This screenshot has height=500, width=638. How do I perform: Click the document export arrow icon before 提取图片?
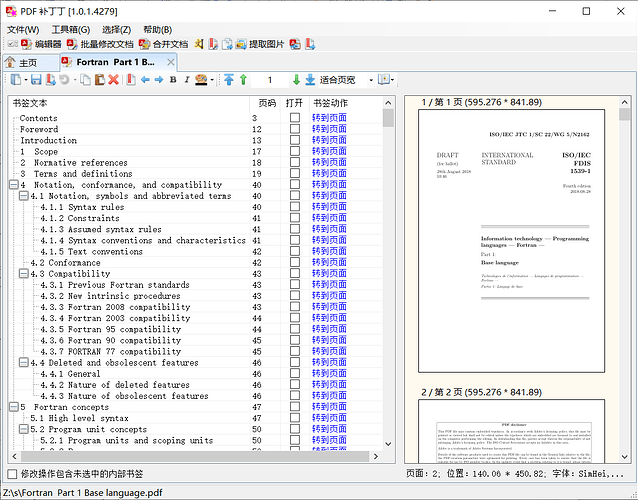tap(227, 44)
